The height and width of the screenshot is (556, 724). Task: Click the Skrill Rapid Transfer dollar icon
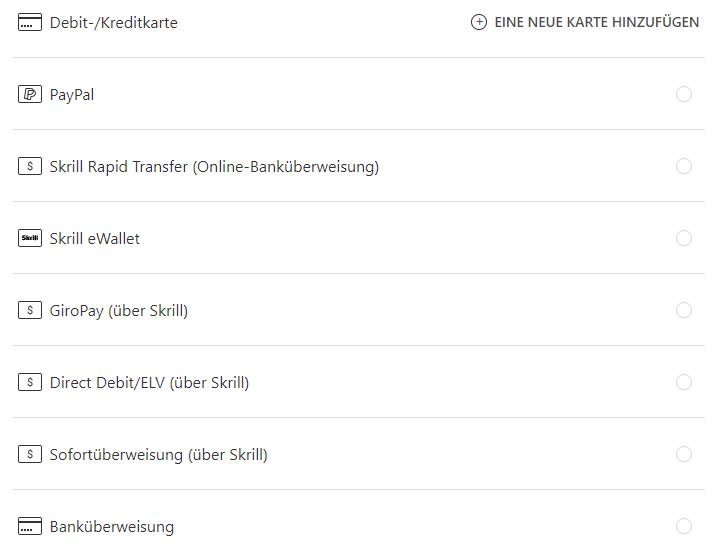[30, 166]
